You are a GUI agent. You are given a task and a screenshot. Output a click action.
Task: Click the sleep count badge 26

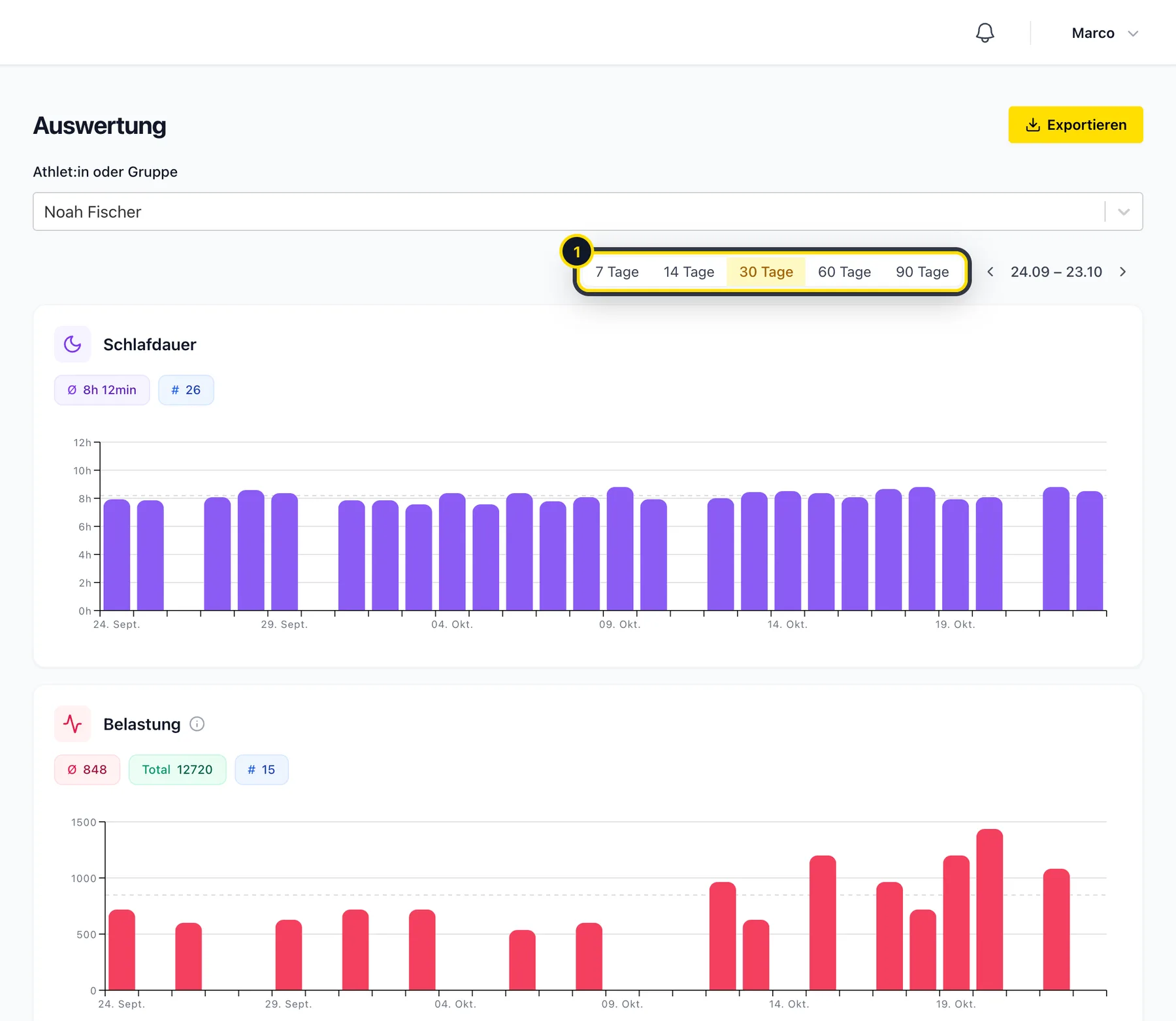[x=186, y=390]
